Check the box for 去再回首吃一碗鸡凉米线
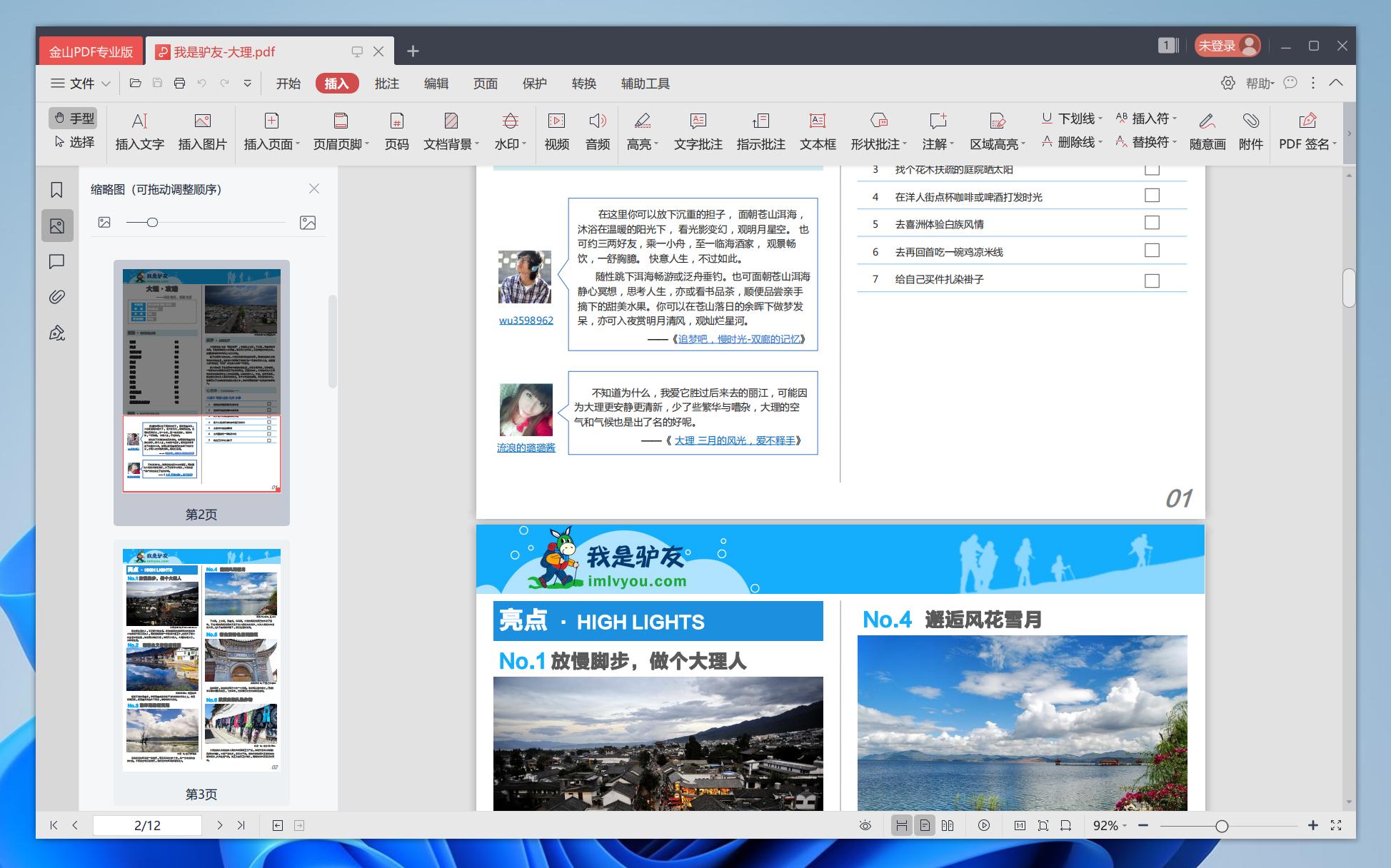Image resolution: width=1391 pixels, height=868 pixels. coord(1152,251)
